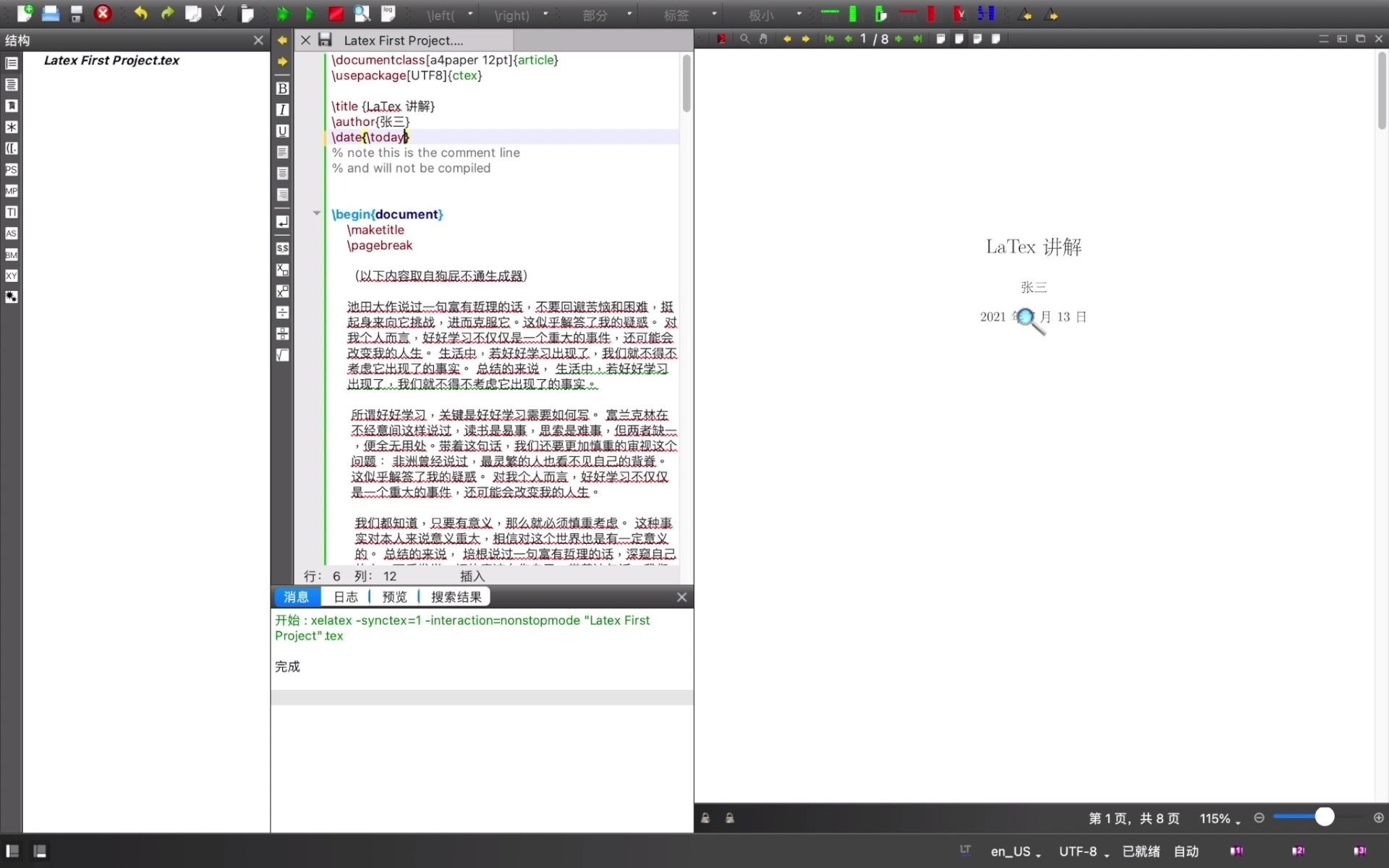This screenshot has width=1389, height=868.
Task: Click the PDF zoom slider handle
Action: click(x=1324, y=817)
